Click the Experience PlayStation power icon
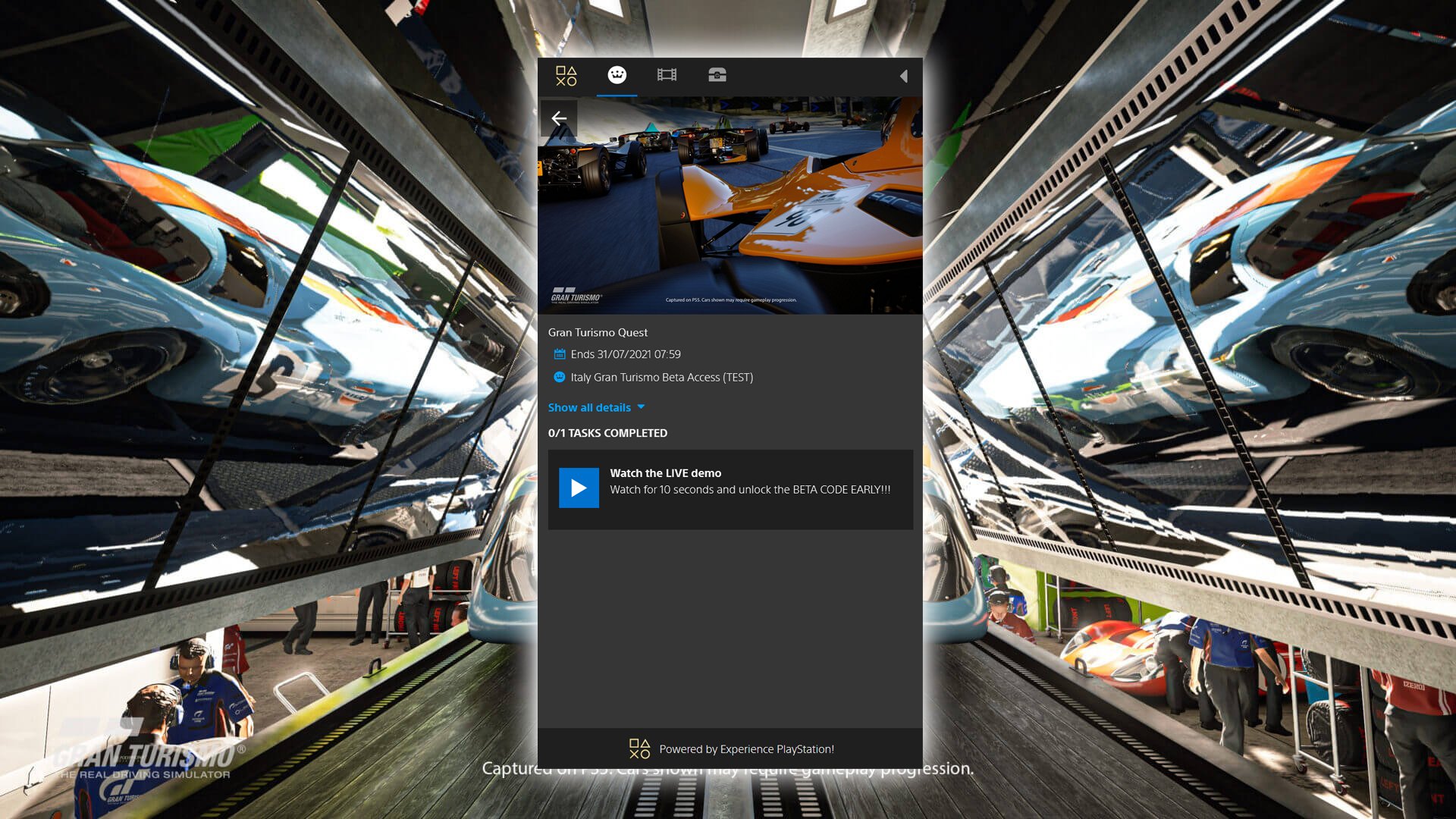The image size is (1456, 819). pos(639,748)
